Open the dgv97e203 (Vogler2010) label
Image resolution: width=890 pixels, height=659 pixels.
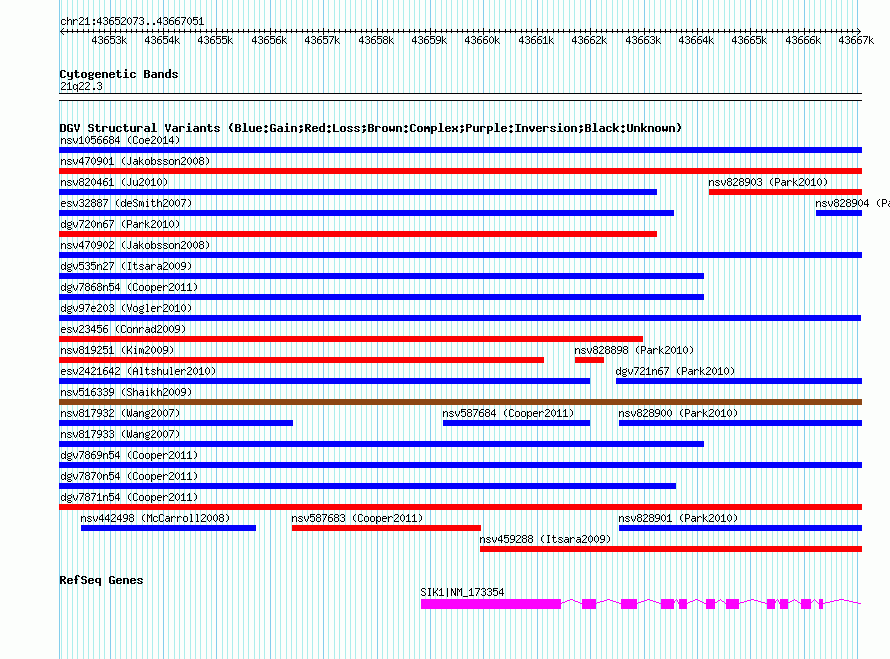tap(126, 308)
